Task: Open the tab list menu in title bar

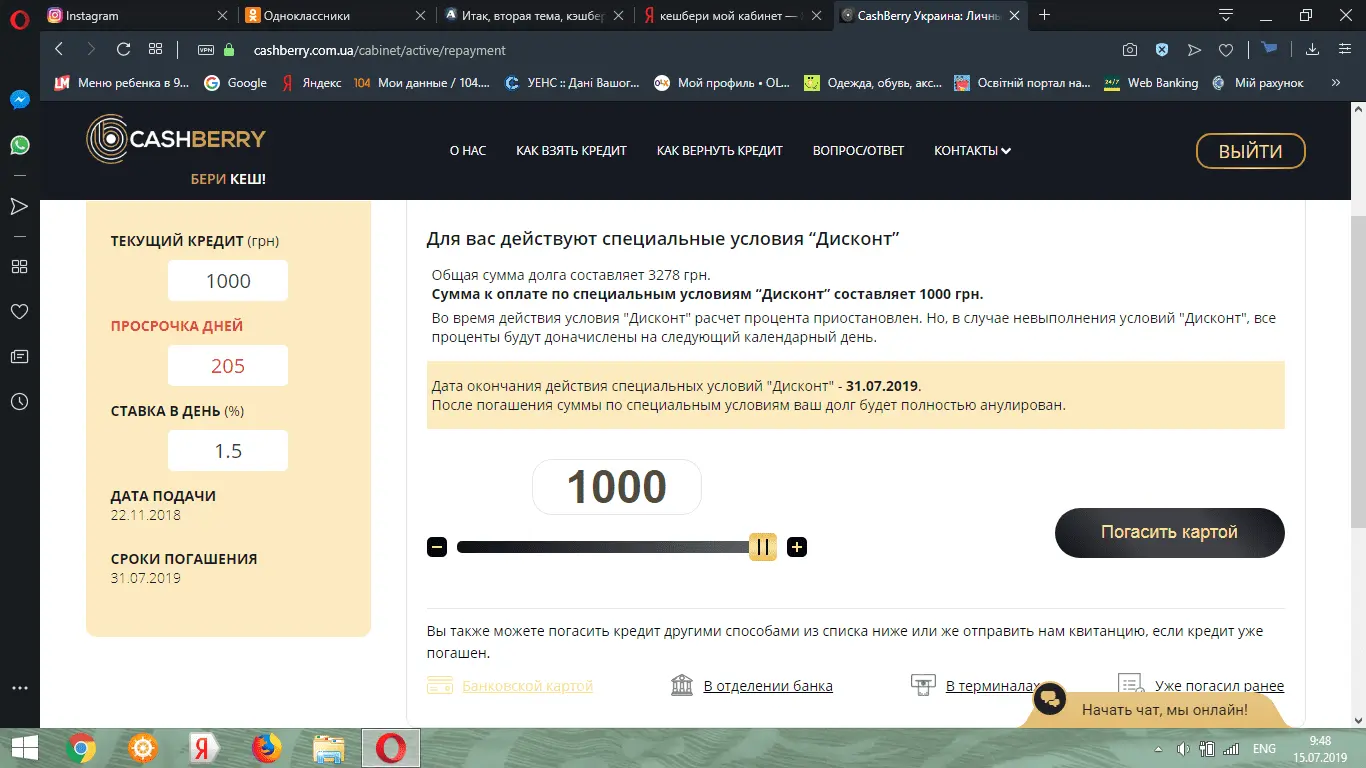Action: (1225, 15)
